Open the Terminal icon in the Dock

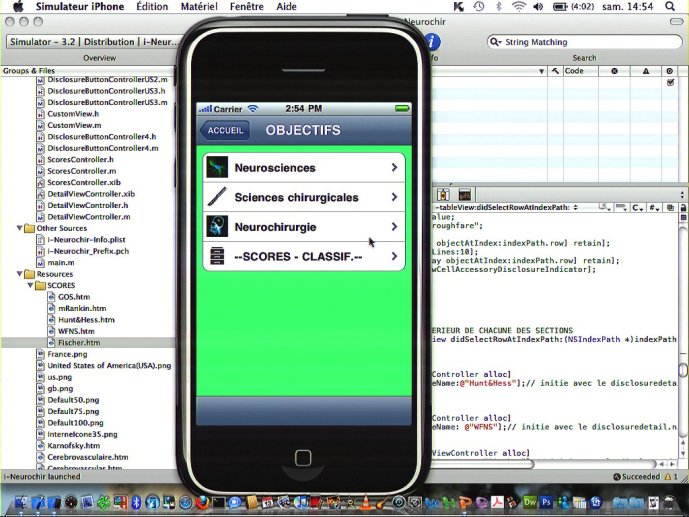click(x=218, y=502)
